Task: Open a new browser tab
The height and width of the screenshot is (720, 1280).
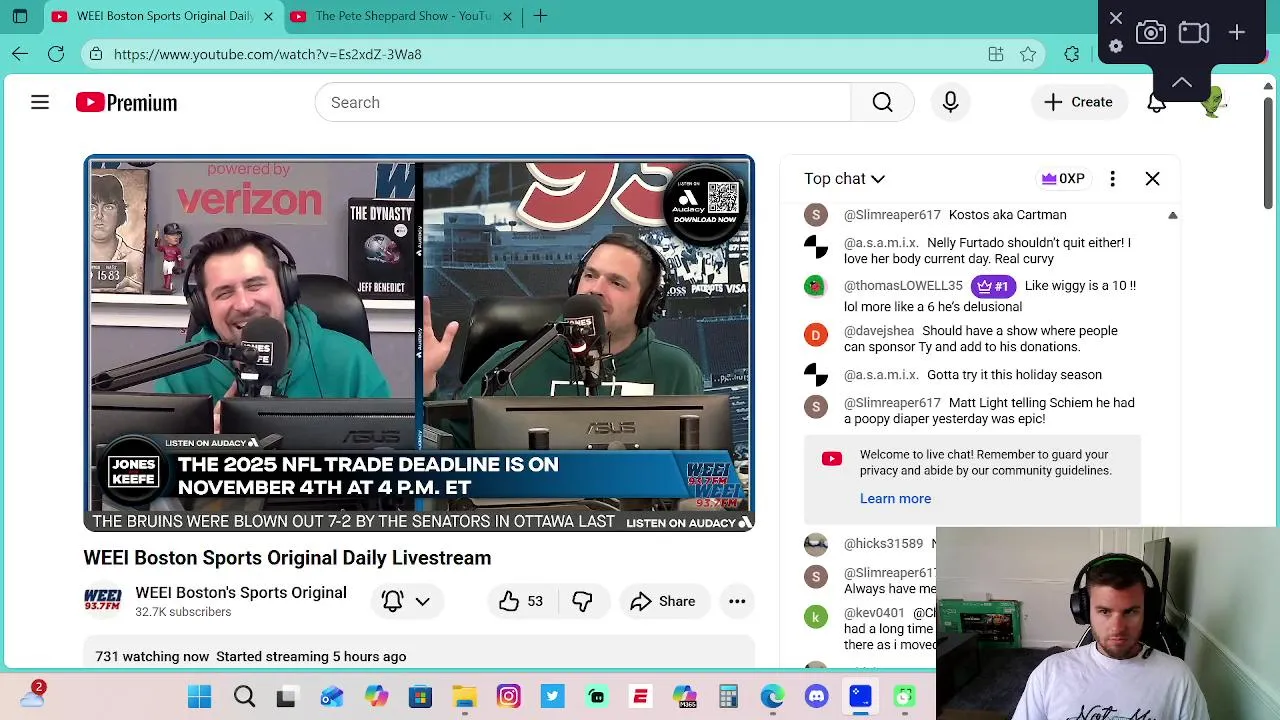Action: [x=540, y=16]
